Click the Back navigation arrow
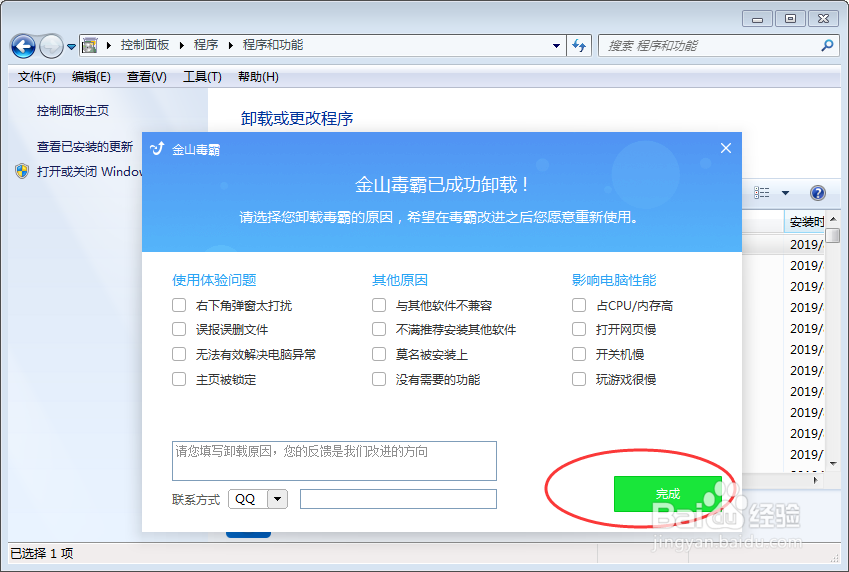The image size is (849, 572). (x=23, y=46)
